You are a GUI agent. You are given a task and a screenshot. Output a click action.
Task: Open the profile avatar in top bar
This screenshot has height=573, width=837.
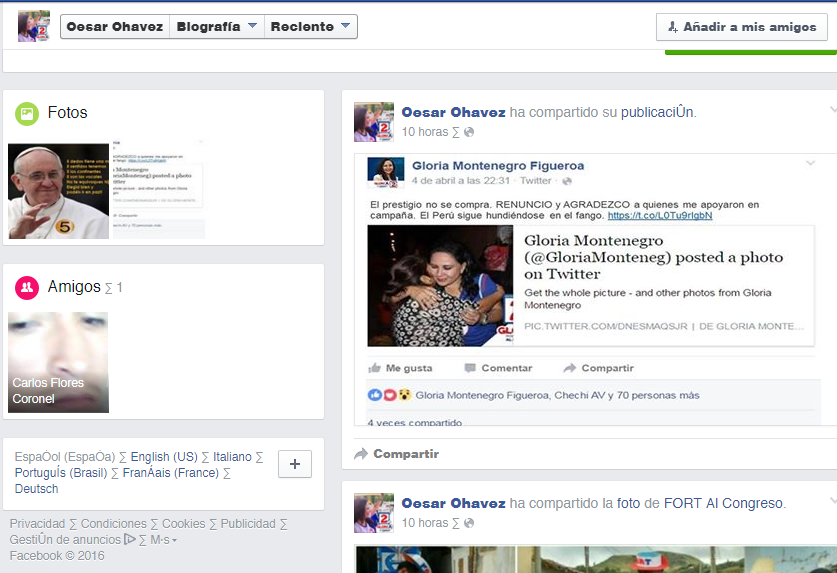pos(34,26)
